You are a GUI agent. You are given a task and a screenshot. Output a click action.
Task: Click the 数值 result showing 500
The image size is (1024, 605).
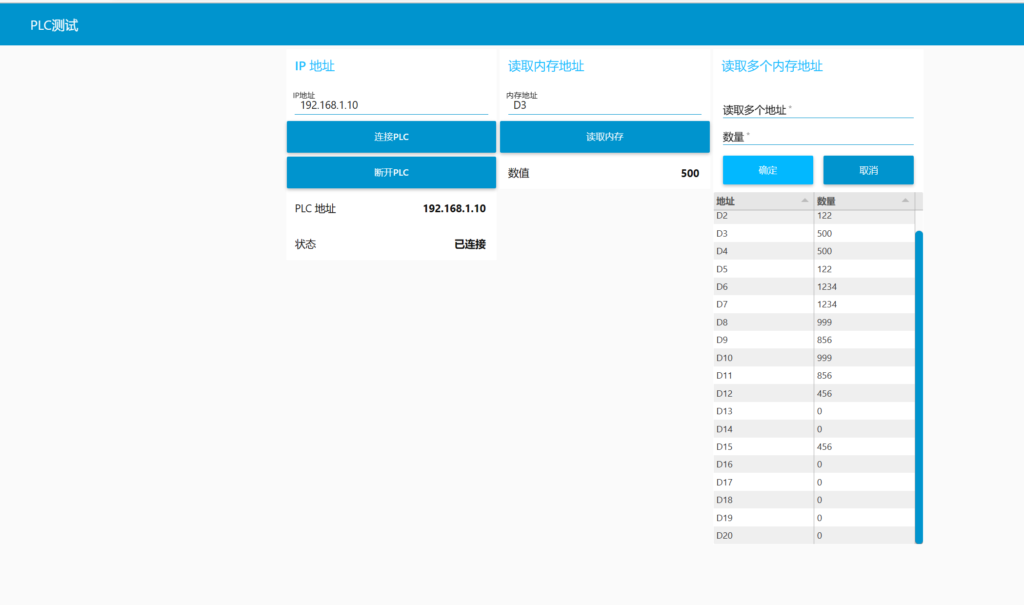point(689,173)
